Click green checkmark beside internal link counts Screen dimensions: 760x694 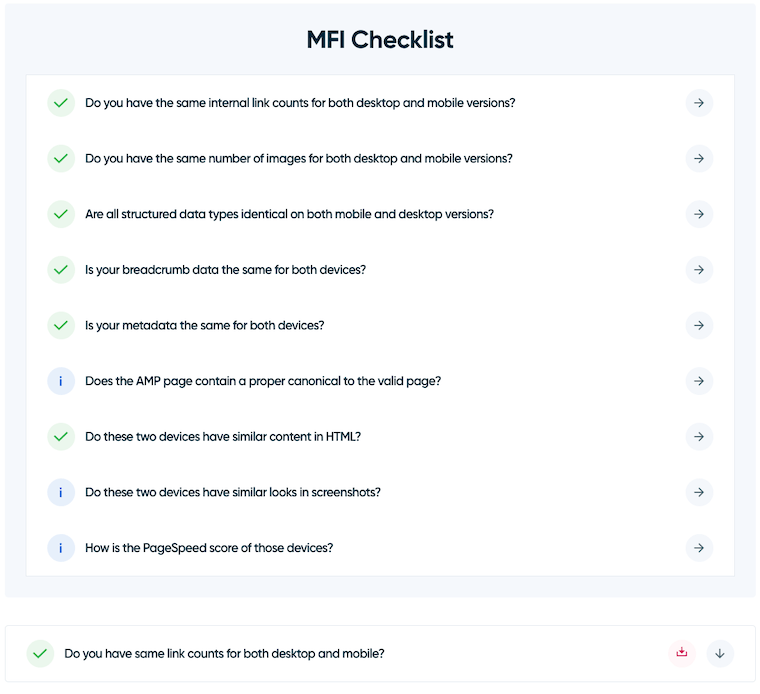coord(61,103)
